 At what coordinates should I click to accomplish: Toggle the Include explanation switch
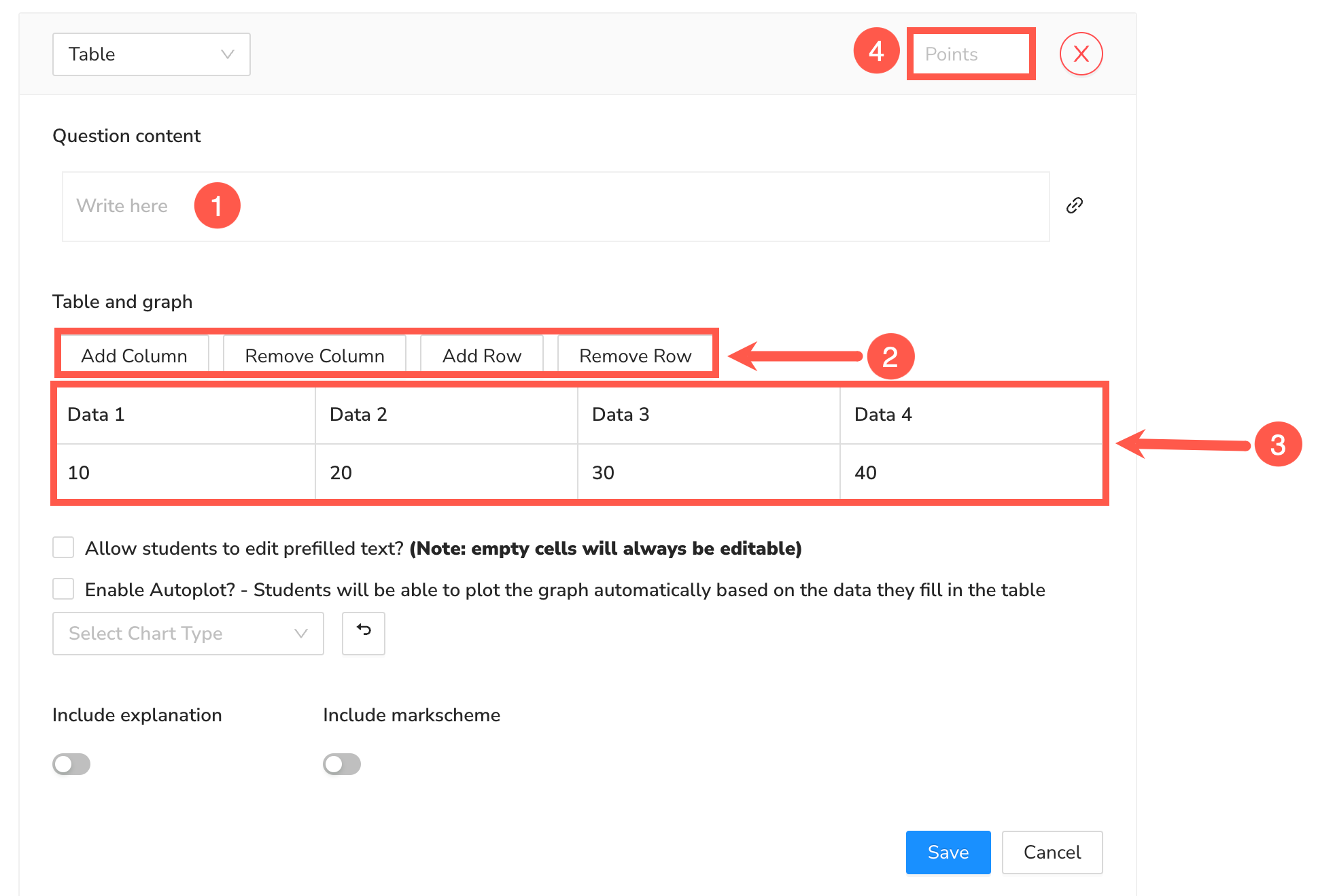pyautogui.click(x=71, y=764)
